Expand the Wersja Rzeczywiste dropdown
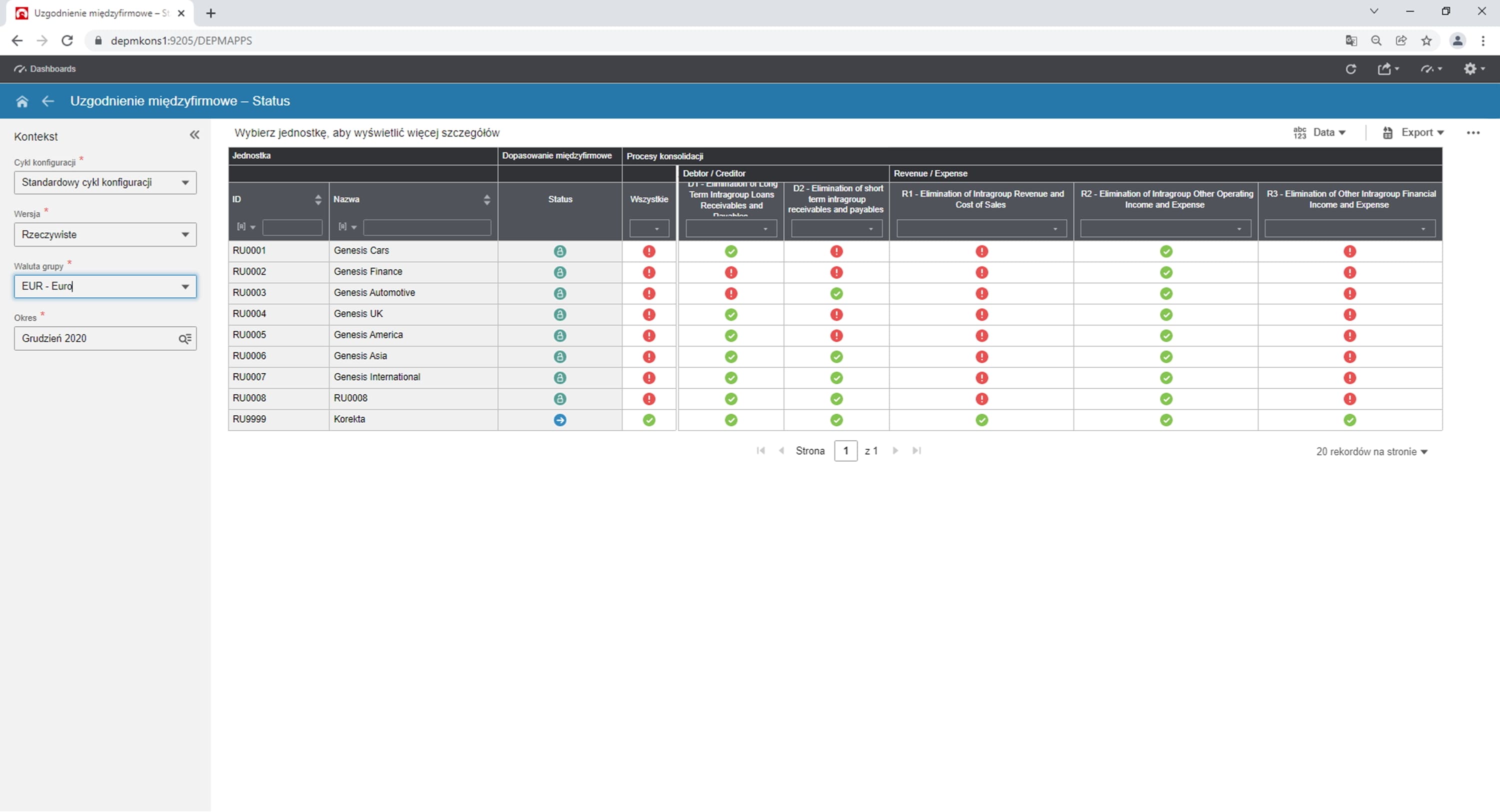The width and height of the screenshot is (1500, 812). point(105,234)
